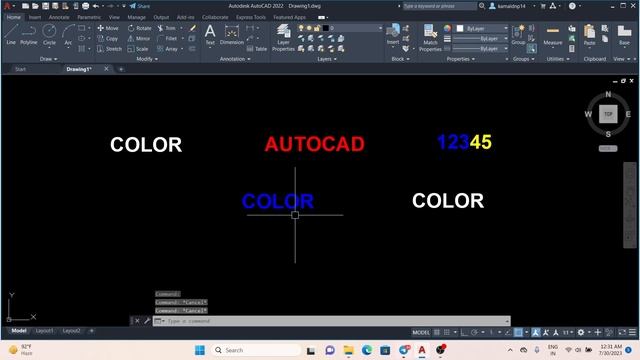Screen dimensions: 640x360
Task: Toggle polar tracking in status bar
Action: click(x=474, y=332)
